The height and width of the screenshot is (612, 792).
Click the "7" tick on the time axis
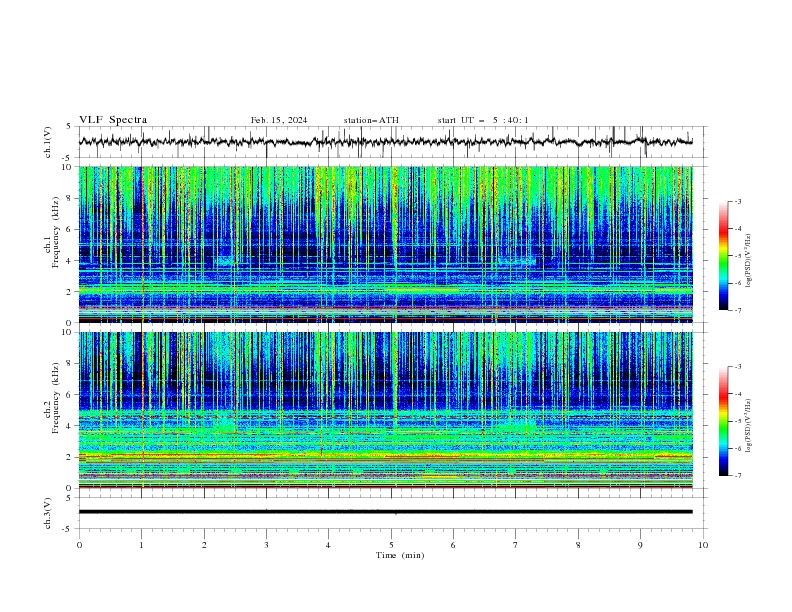pyautogui.click(x=516, y=545)
